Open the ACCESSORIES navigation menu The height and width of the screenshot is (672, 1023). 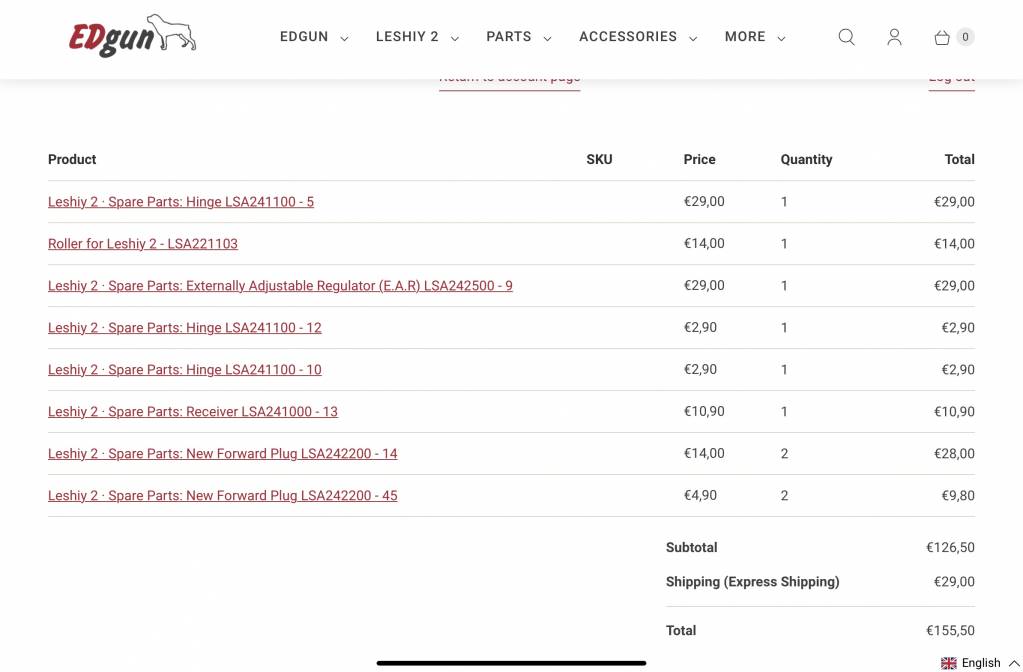pyautogui.click(x=628, y=37)
